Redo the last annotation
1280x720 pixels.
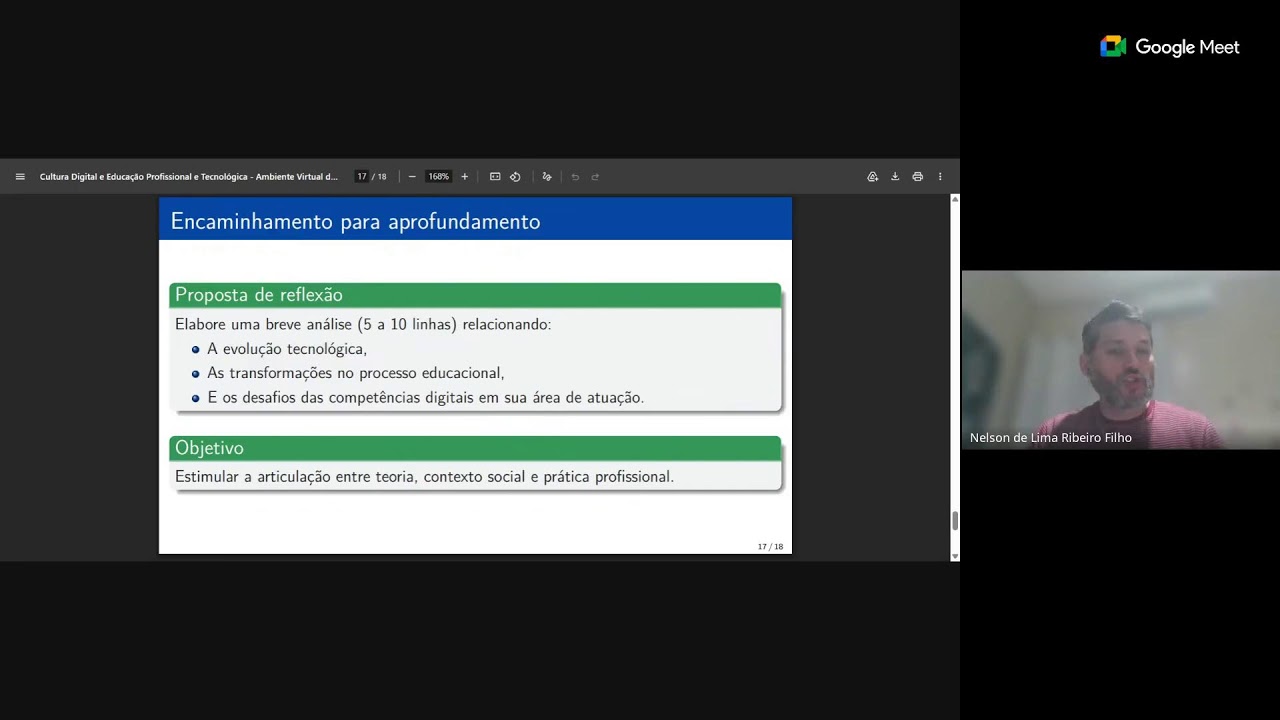pyautogui.click(x=595, y=177)
